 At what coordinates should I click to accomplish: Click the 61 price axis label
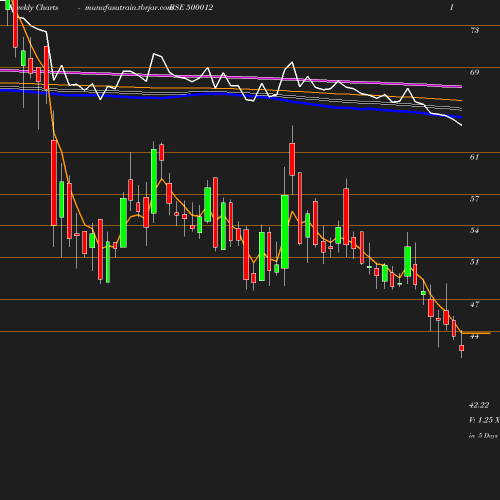pos(474,157)
